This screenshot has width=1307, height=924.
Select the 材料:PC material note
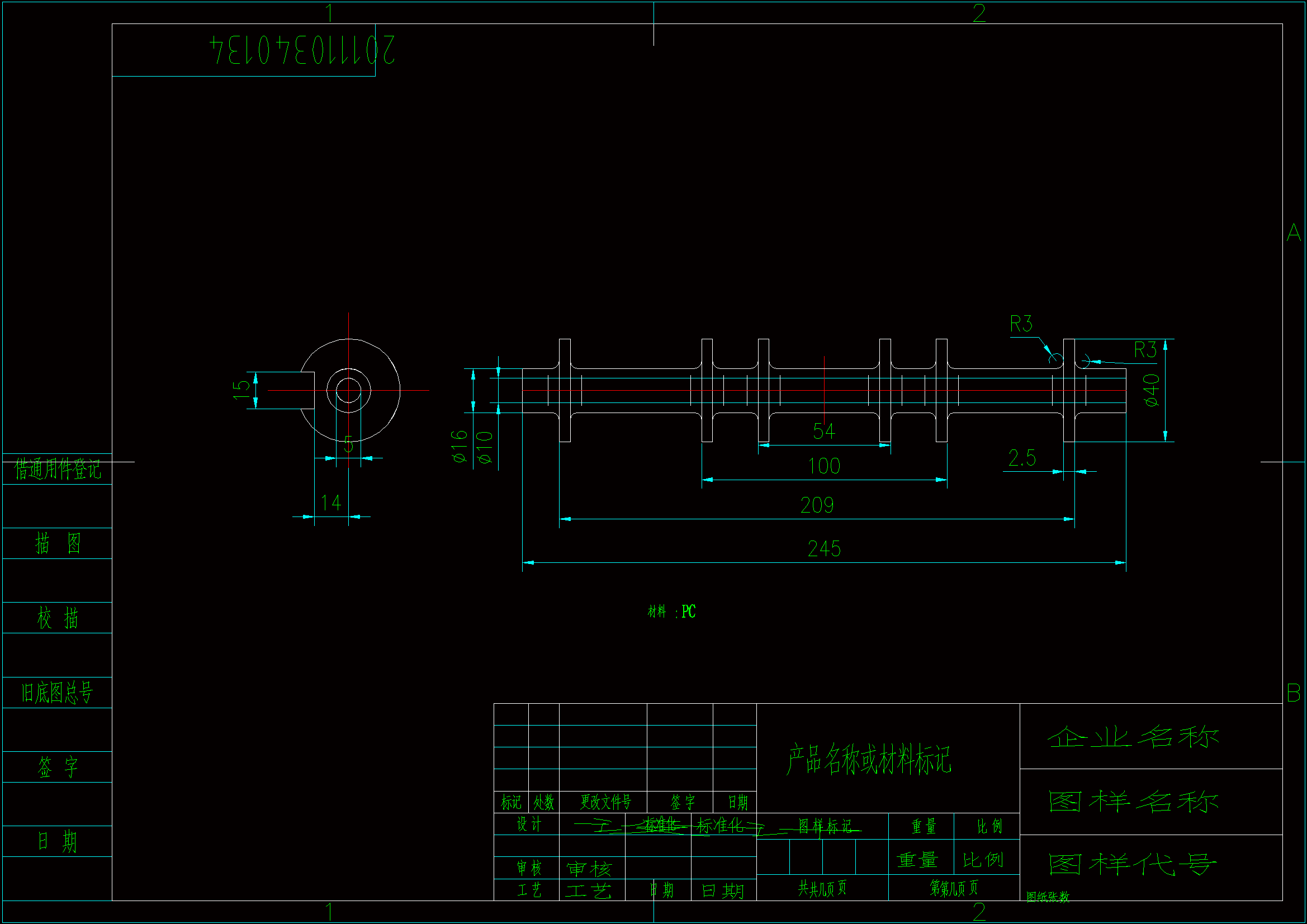(671, 612)
